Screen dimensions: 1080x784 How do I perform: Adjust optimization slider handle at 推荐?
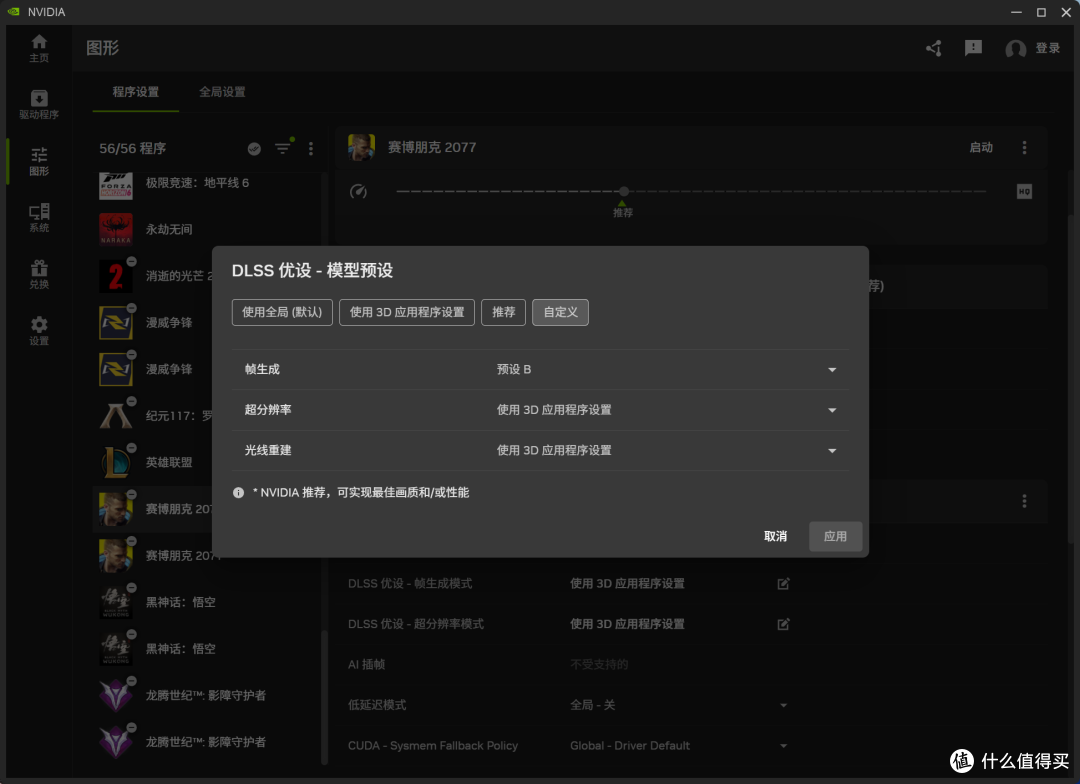[x=623, y=192]
